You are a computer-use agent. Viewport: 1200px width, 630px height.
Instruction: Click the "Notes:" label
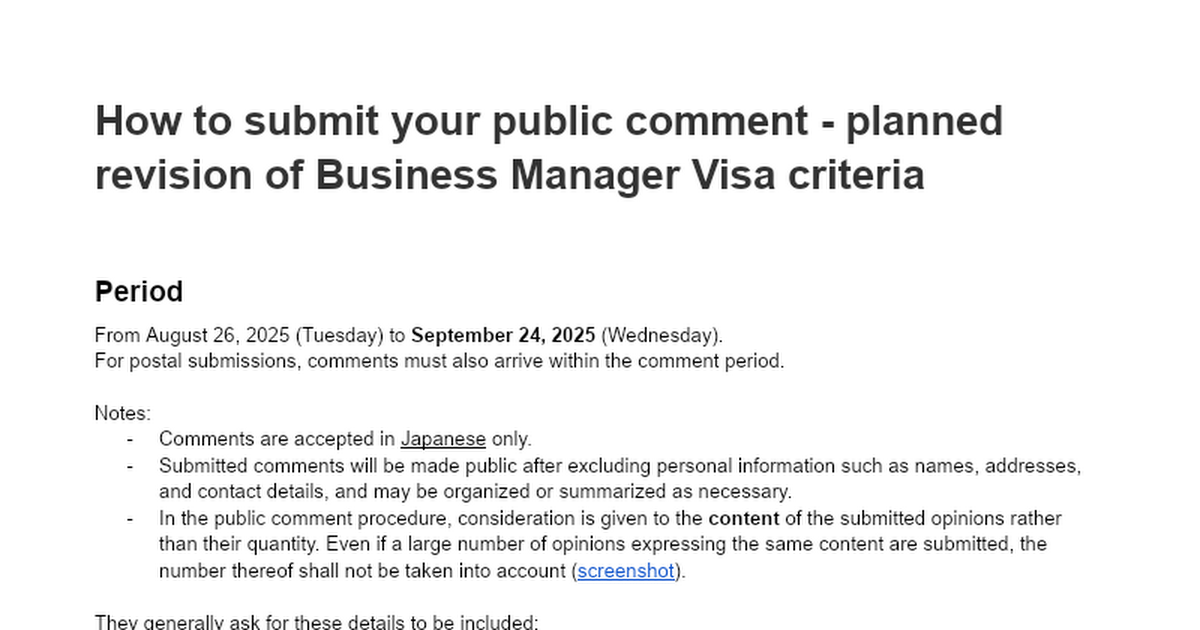point(123,413)
